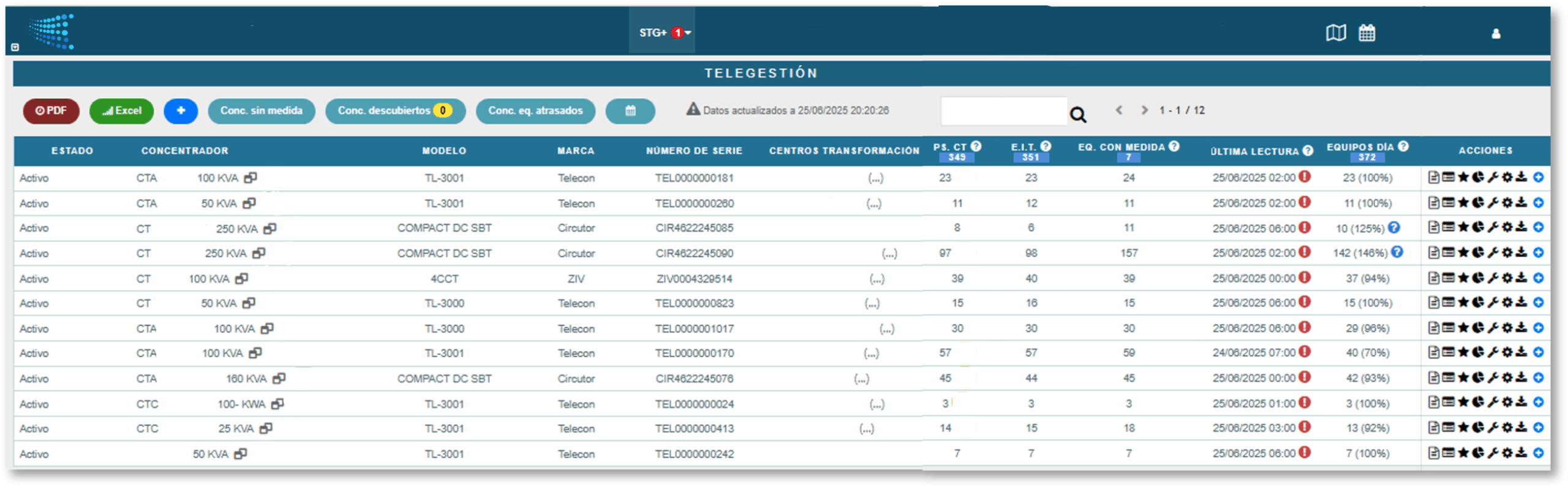
Task: Open pie chart icon for CIR4622245090 row
Action: click(1478, 253)
